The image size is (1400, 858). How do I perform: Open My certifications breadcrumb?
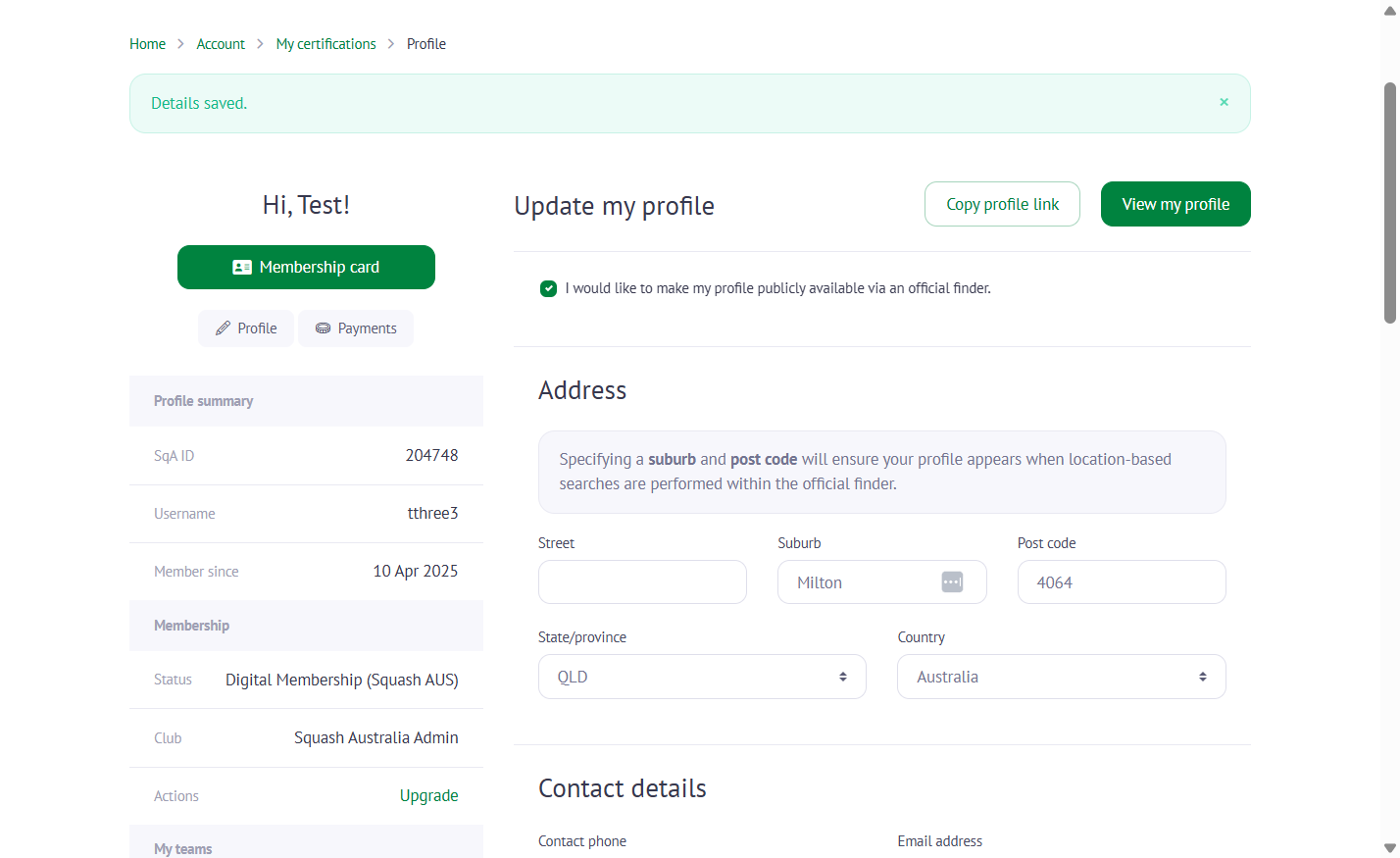tap(326, 44)
